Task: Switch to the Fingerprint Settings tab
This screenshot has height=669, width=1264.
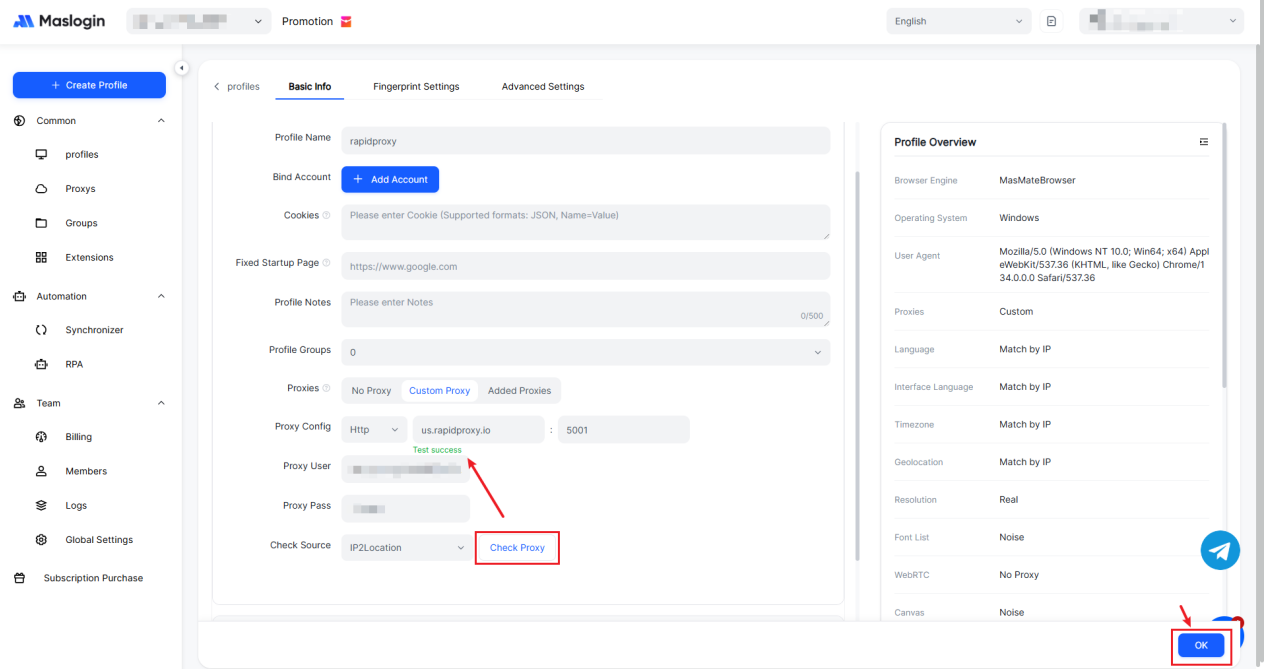Action: [416, 87]
